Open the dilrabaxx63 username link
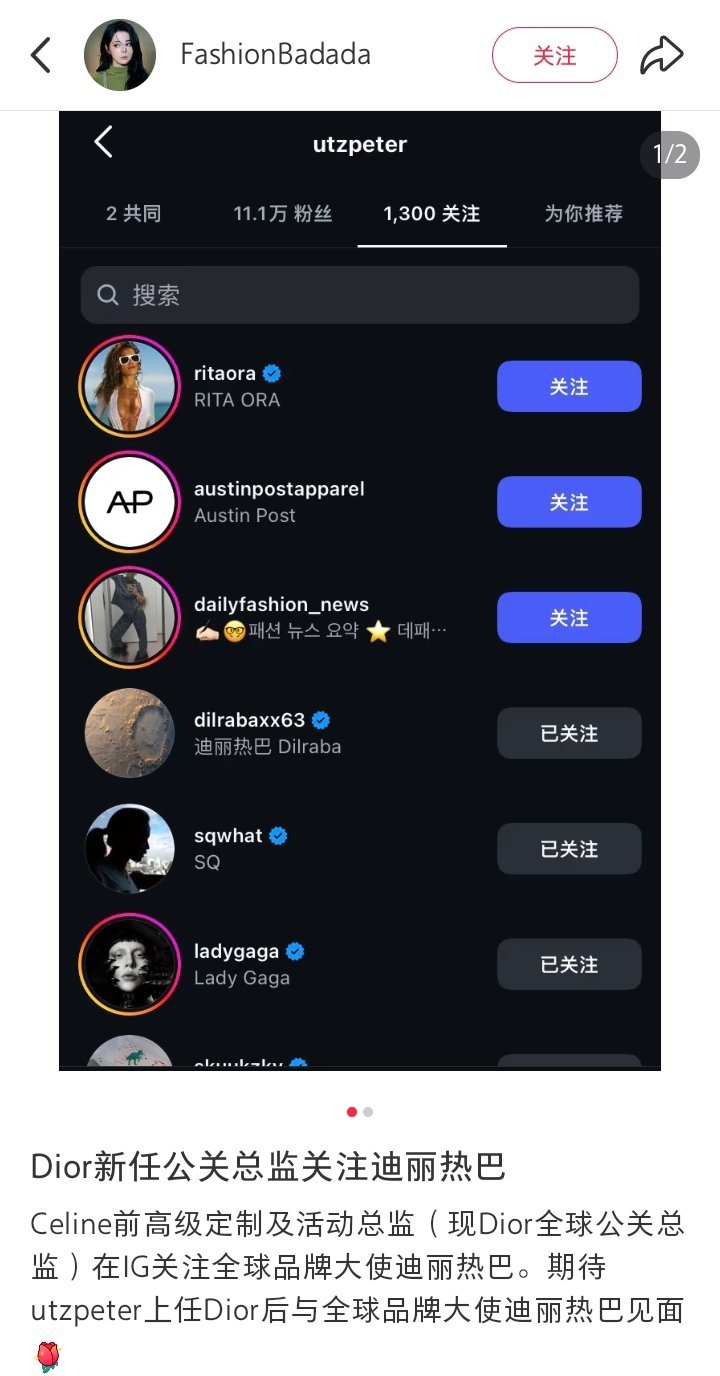This screenshot has width=720, height=1376. [x=249, y=720]
